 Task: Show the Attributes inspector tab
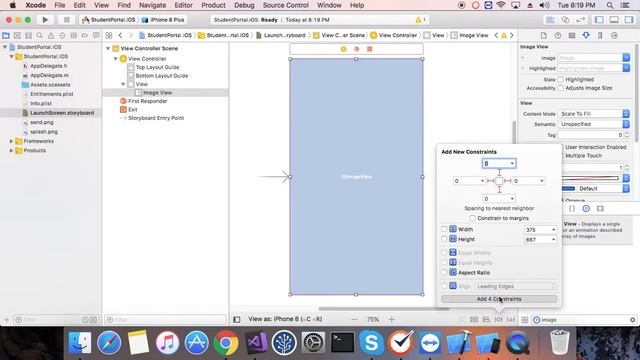(586, 36)
